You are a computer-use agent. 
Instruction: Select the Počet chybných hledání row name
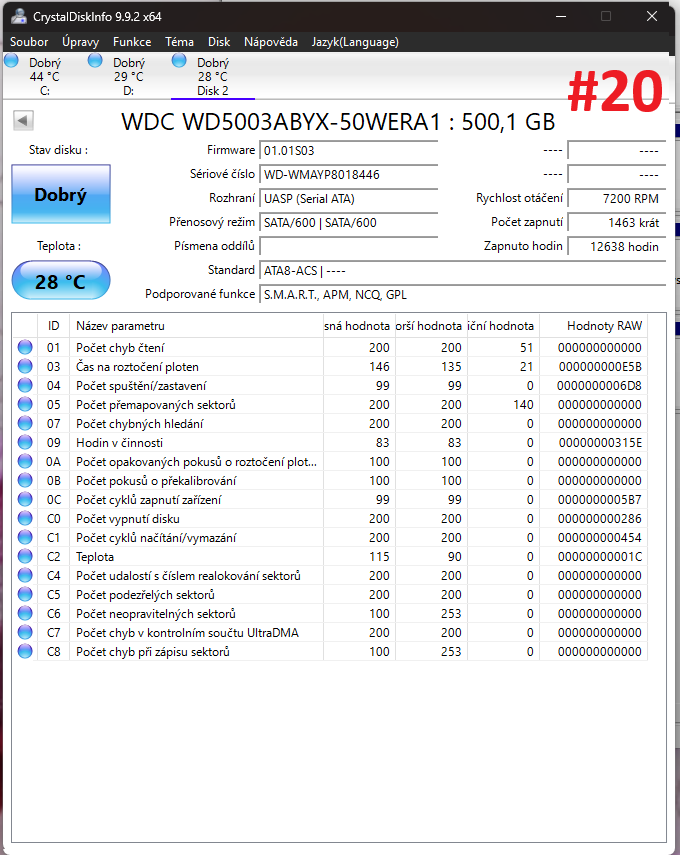[x=140, y=424]
